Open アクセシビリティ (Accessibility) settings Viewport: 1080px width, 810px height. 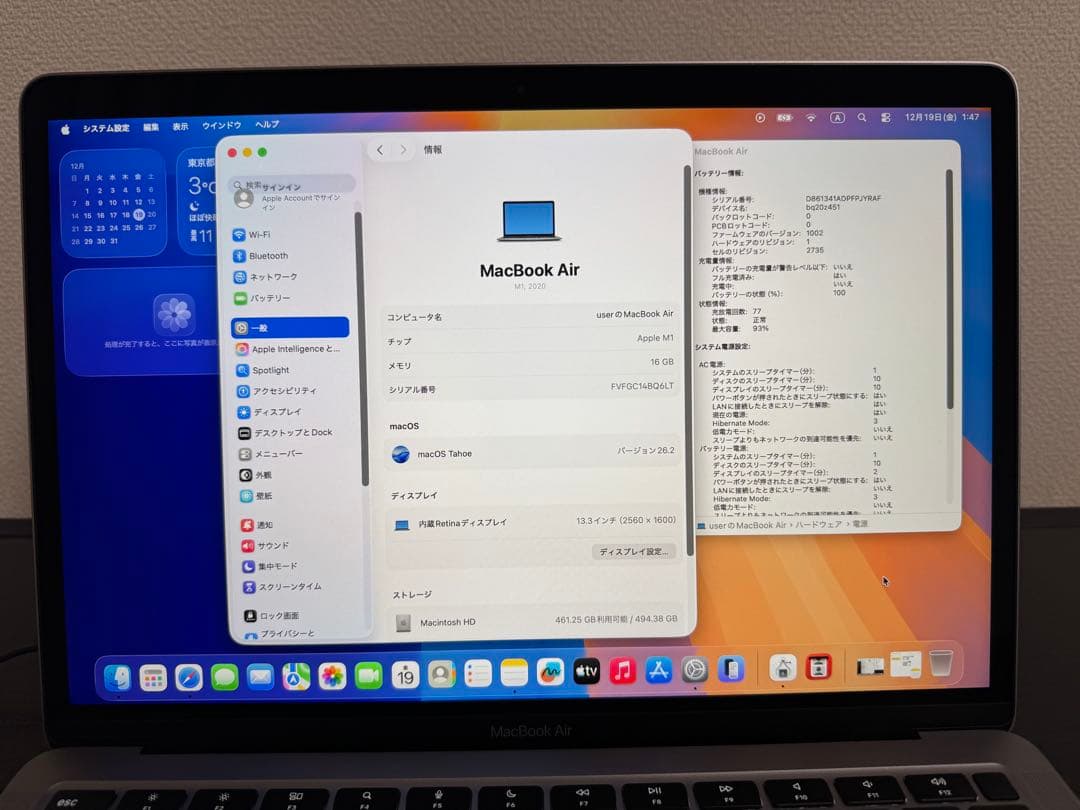pos(278,390)
